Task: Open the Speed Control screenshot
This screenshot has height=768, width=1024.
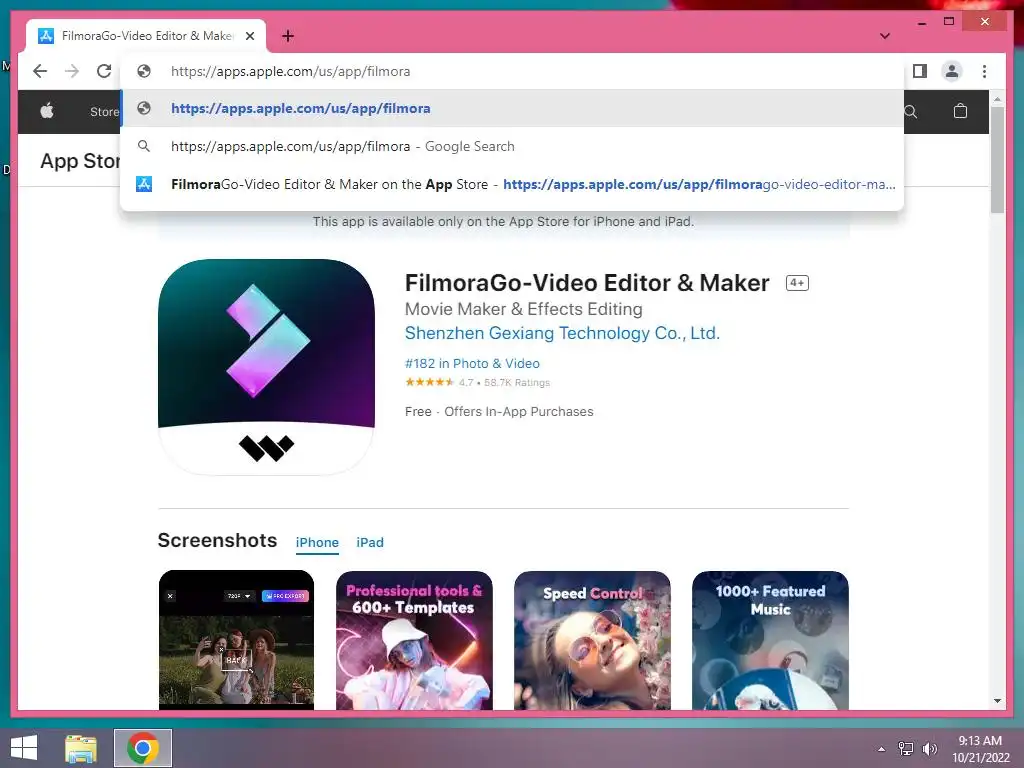Action: click(x=592, y=640)
